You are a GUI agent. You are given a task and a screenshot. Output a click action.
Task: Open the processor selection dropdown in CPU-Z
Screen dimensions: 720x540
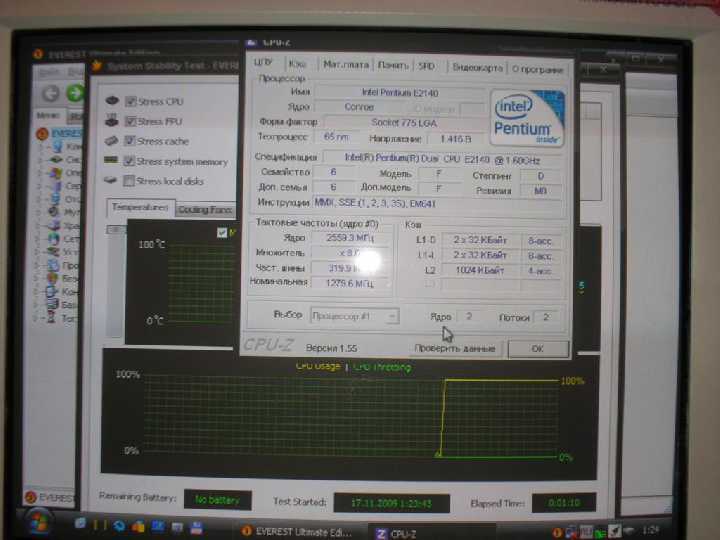[x=354, y=316]
